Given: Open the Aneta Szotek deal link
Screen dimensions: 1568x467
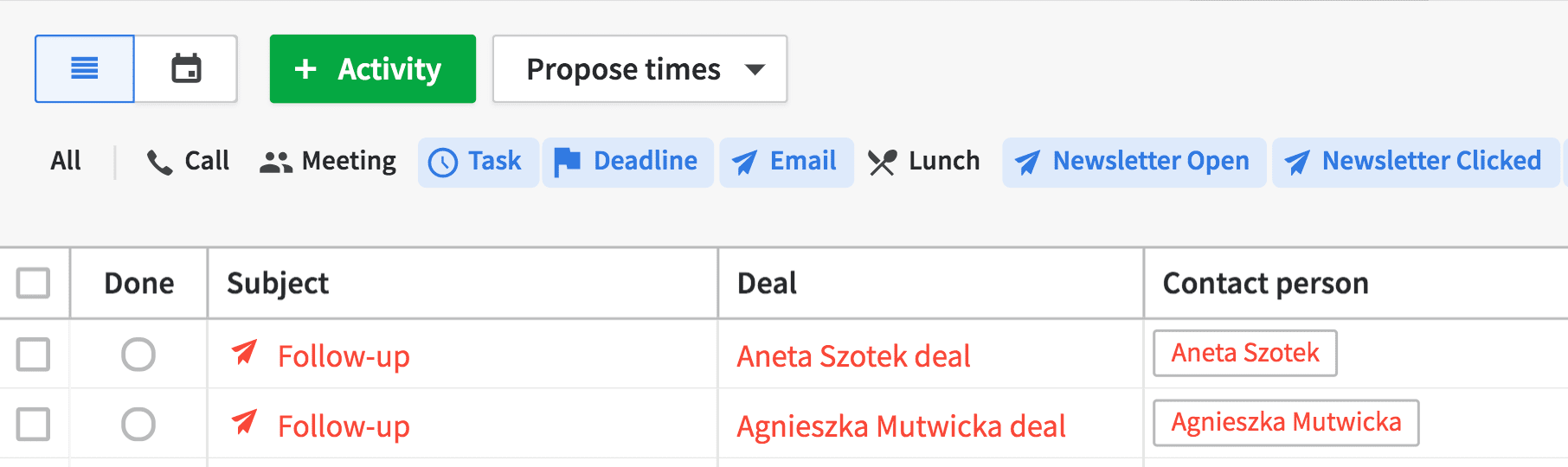Looking at the screenshot, I should [853, 356].
